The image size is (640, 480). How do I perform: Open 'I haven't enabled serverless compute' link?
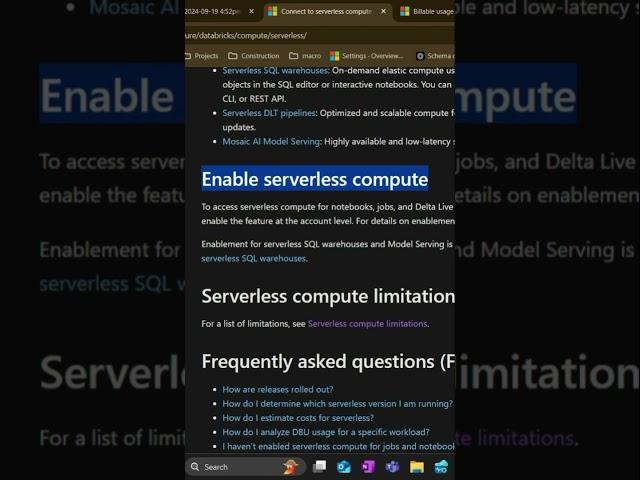pos(338,447)
